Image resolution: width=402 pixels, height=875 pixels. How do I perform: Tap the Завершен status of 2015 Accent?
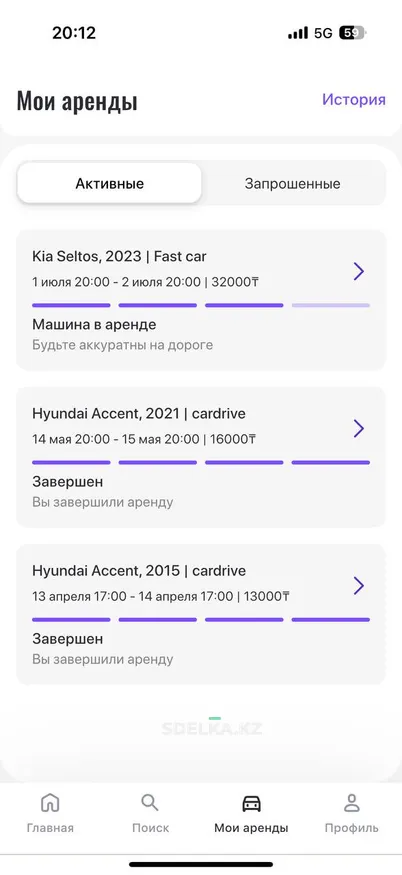(68, 638)
